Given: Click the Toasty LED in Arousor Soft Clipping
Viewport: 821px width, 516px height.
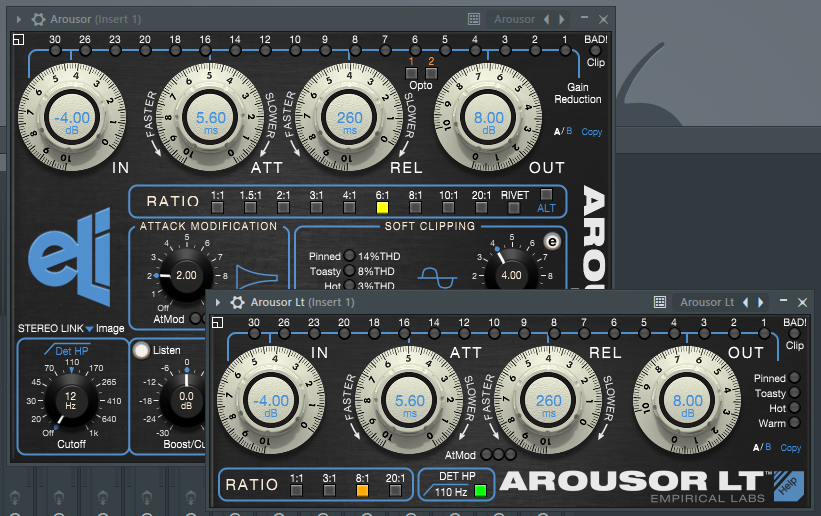Looking at the screenshot, I should tap(349, 270).
